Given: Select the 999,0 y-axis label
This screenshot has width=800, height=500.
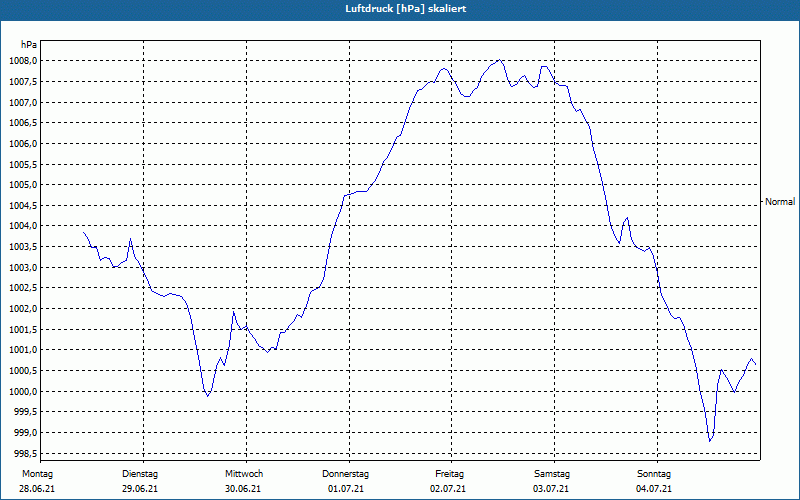Looking at the screenshot, I should click(x=25, y=433).
